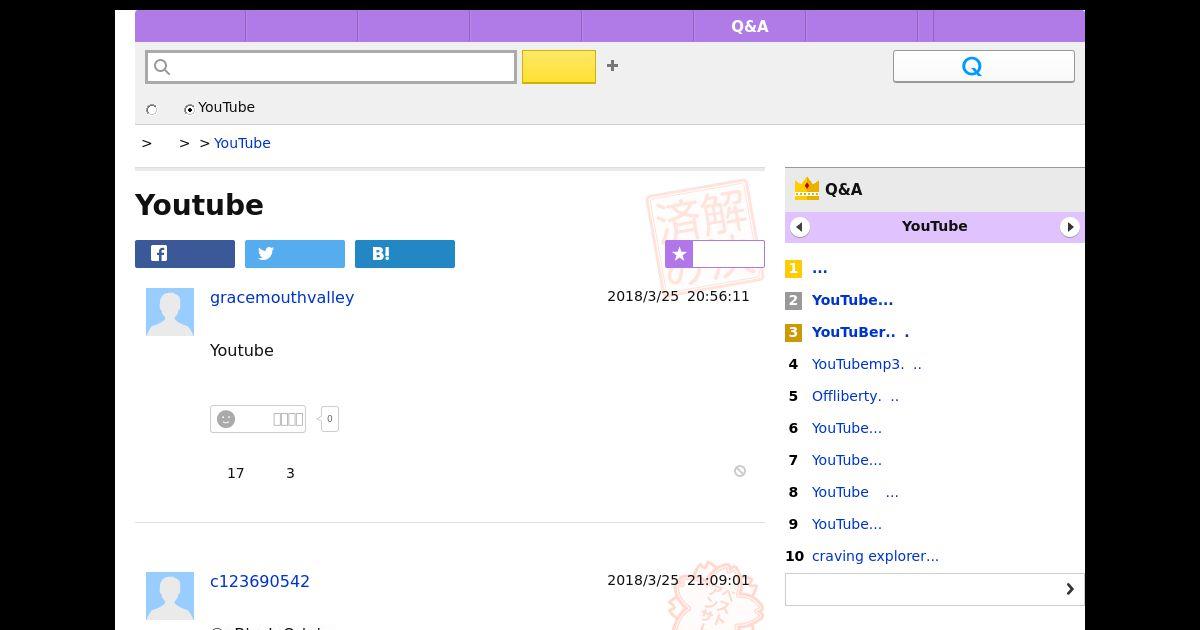1200x630 pixels.
Task: Click the yellow search button
Action: click(x=559, y=67)
